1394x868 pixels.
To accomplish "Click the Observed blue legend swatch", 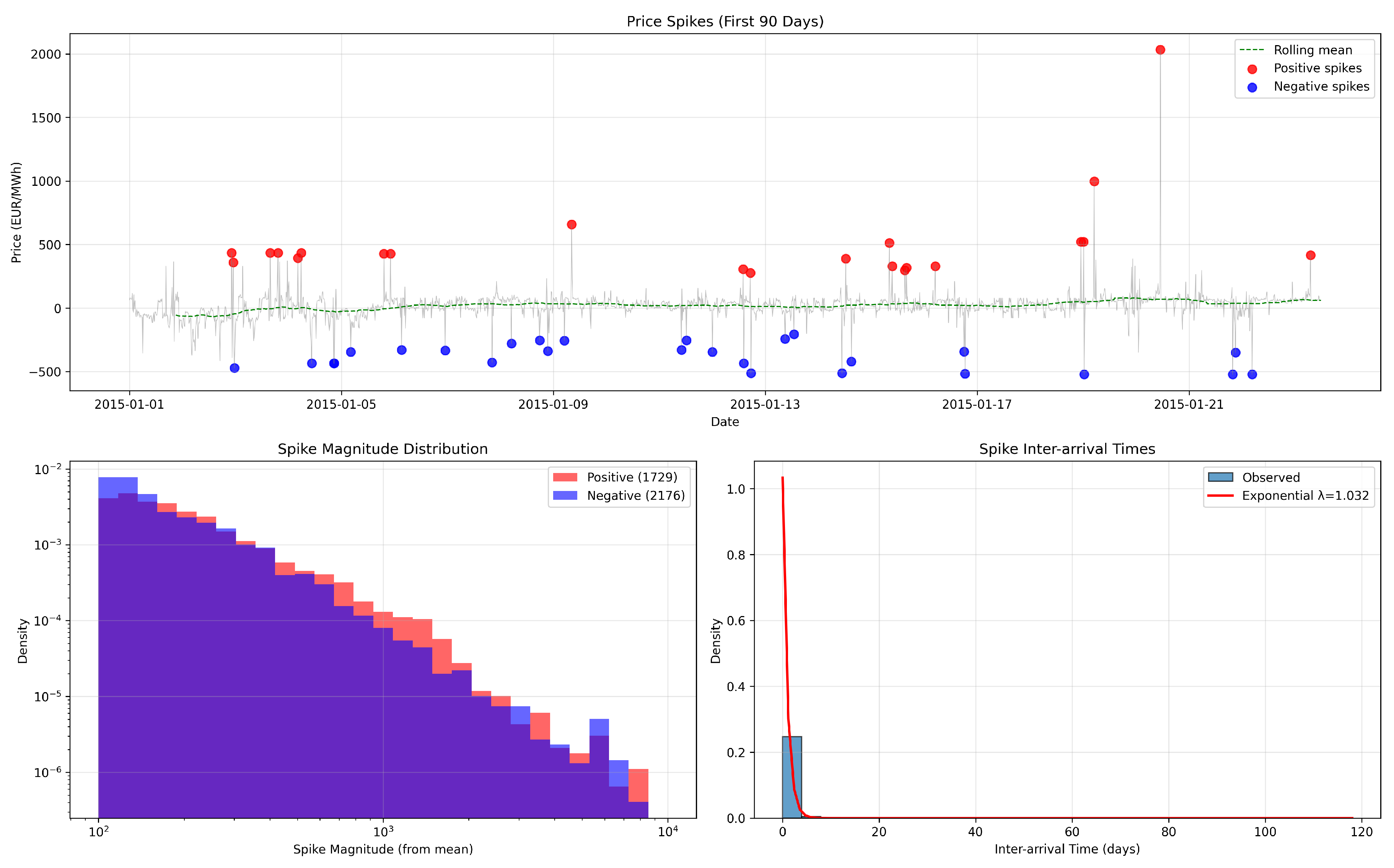I will click(x=1220, y=477).
